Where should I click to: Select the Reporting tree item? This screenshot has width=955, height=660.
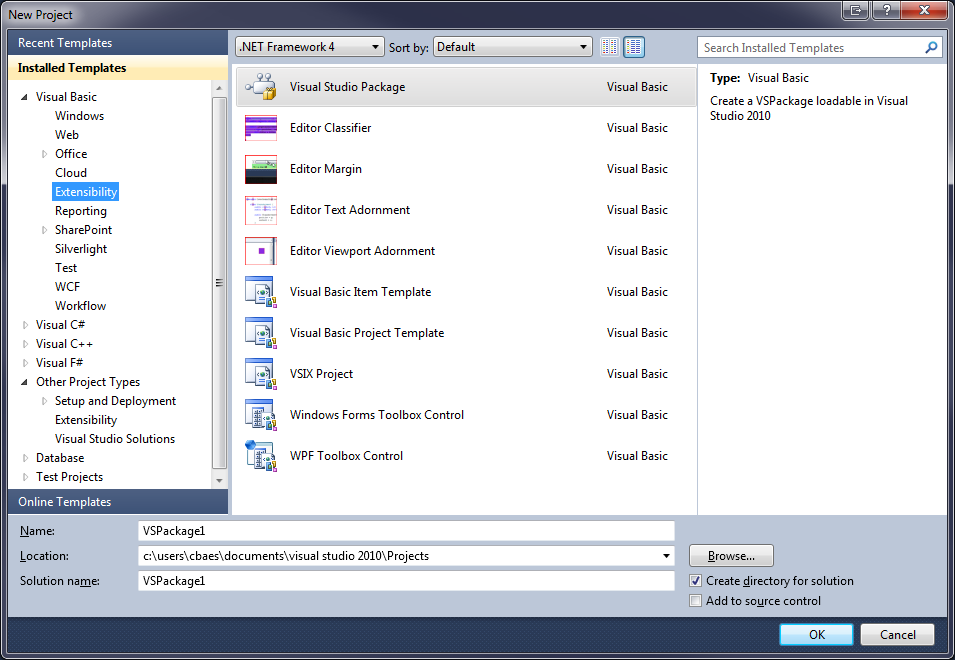(x=80, y=211)
